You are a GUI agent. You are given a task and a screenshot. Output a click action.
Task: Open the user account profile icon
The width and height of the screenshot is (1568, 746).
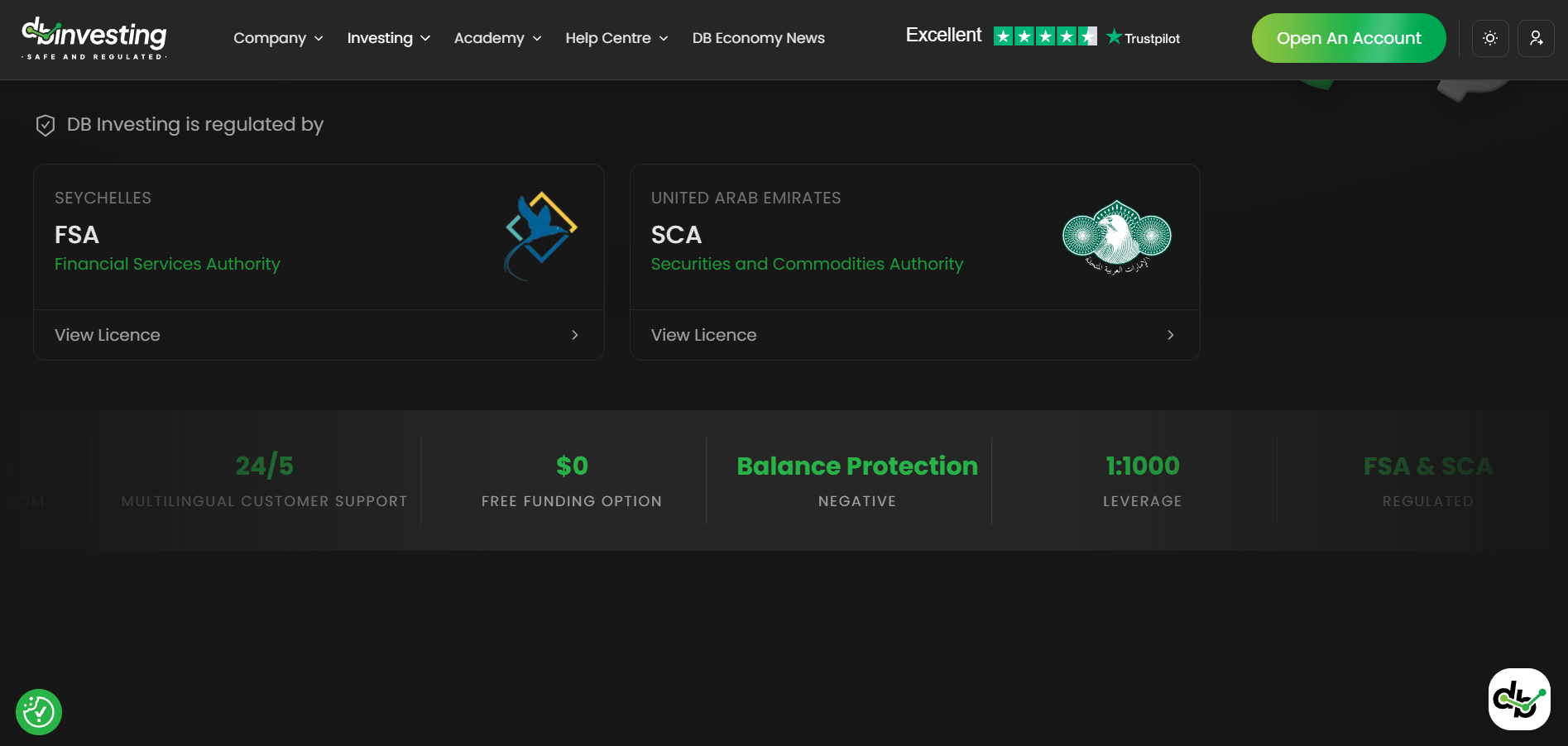coord(1536,38)
